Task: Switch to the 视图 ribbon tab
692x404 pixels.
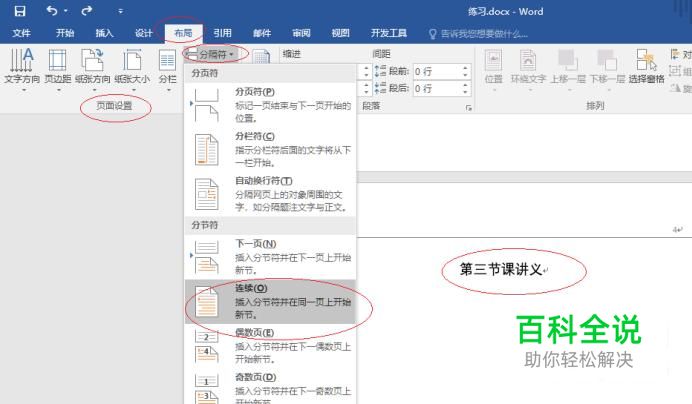Action: (x=341, y=33)
